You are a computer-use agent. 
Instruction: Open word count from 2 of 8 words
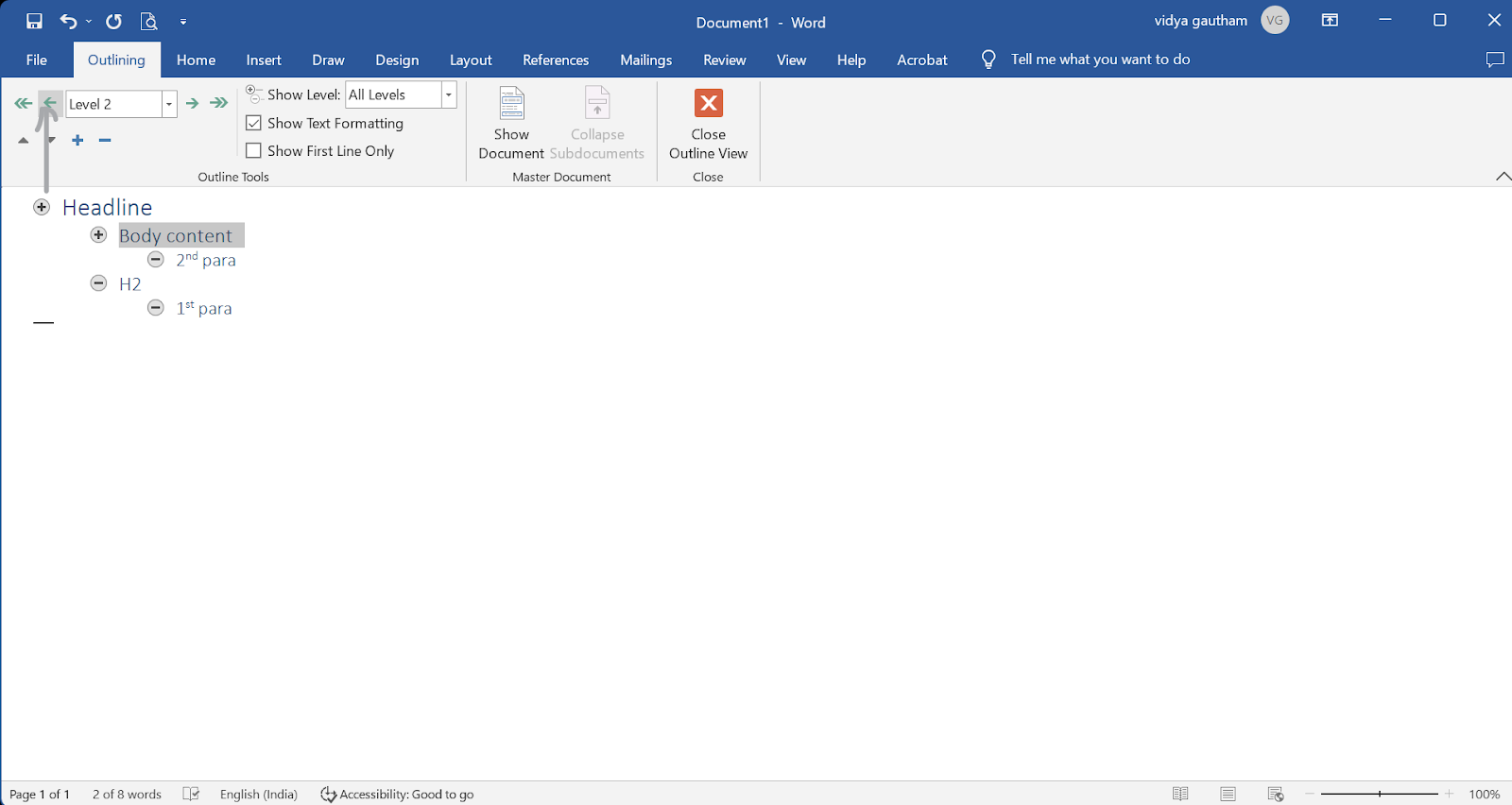[127, 794]
